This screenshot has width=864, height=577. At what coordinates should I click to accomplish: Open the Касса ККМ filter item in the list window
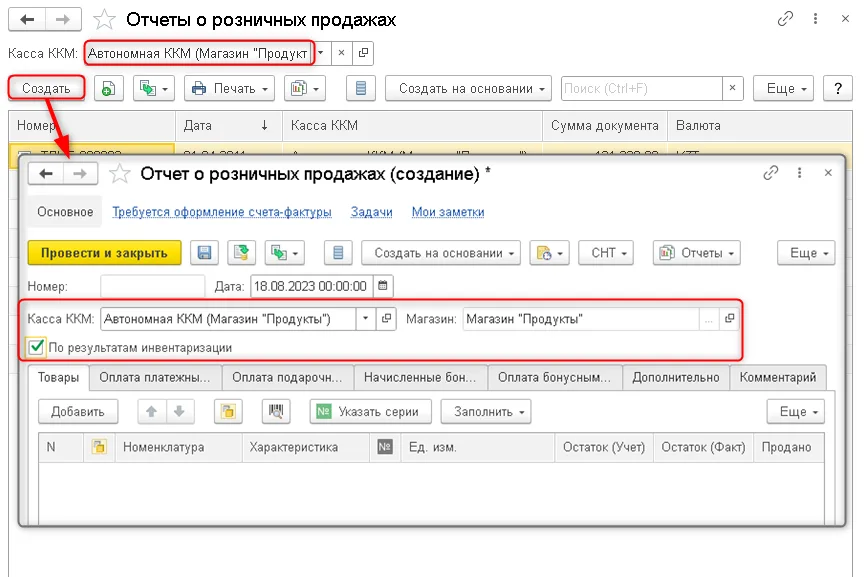coord(363,53)
